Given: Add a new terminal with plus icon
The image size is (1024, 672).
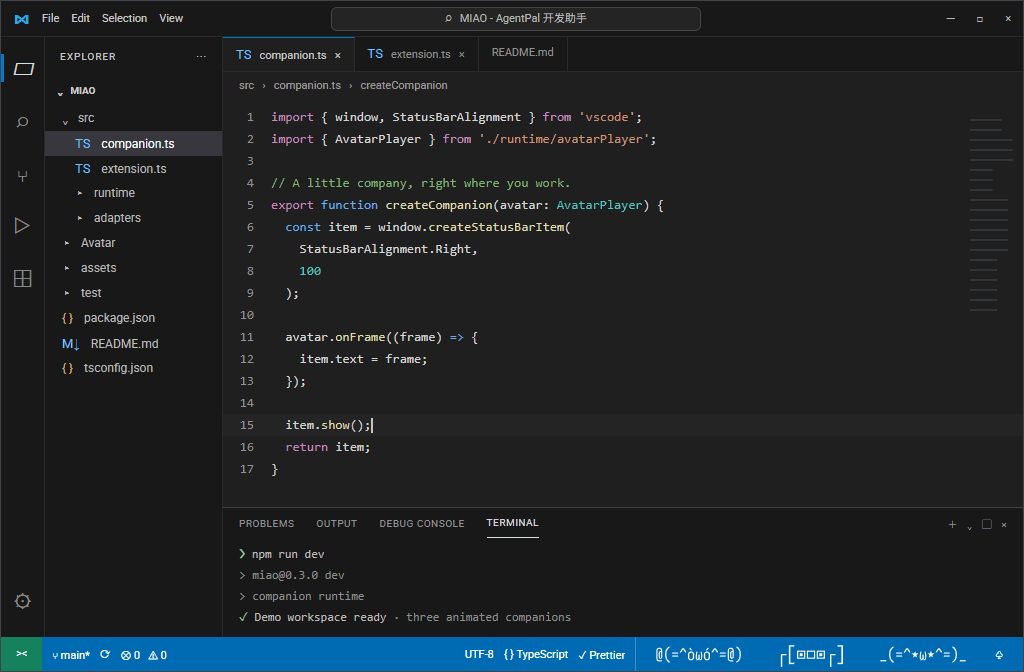Looking at the screenshot, I should coord(952,524).
